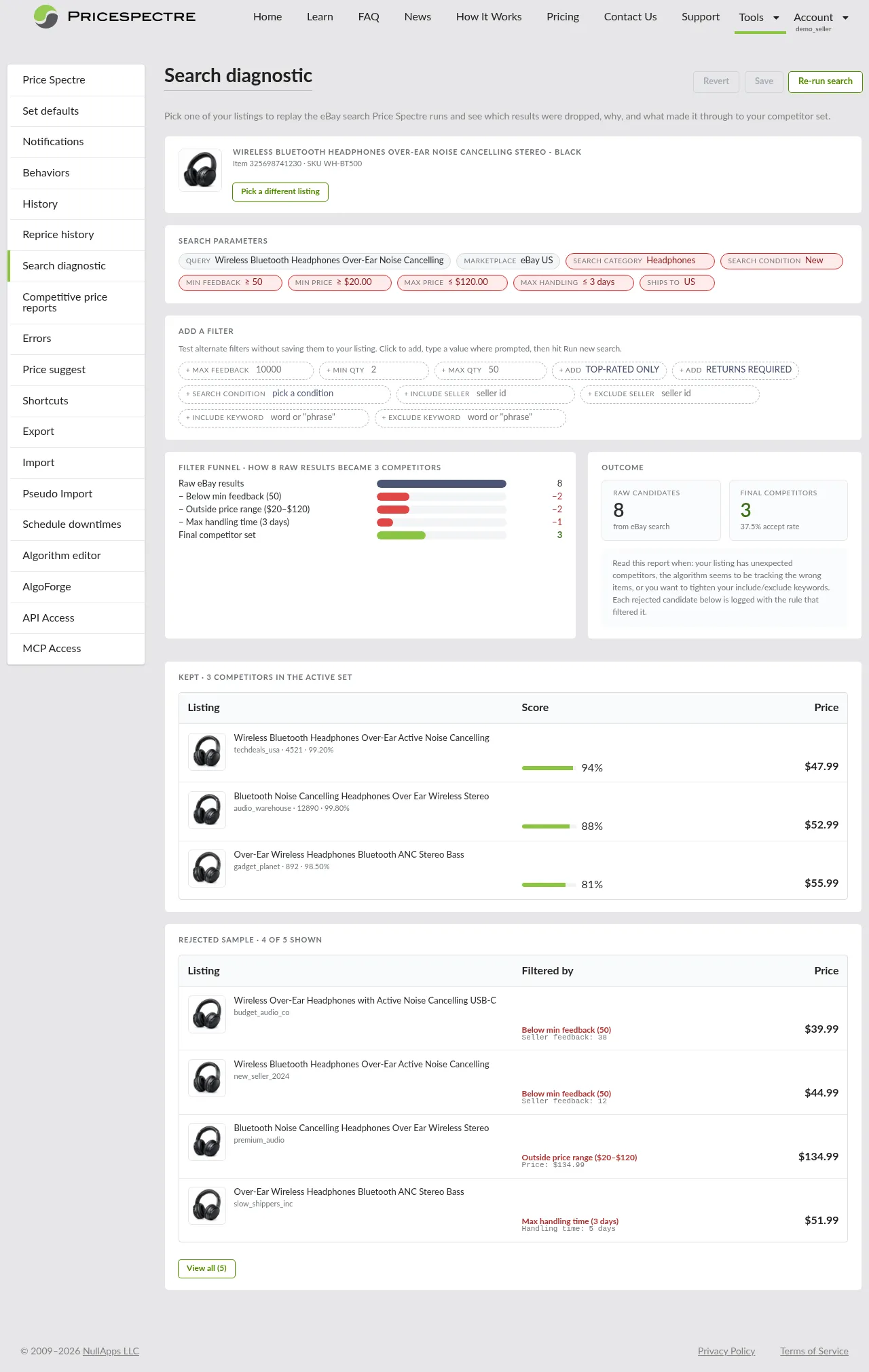Click the Save button
Image resolution: width=869 pixels, height=1372 pixels.
coord(764,81)
